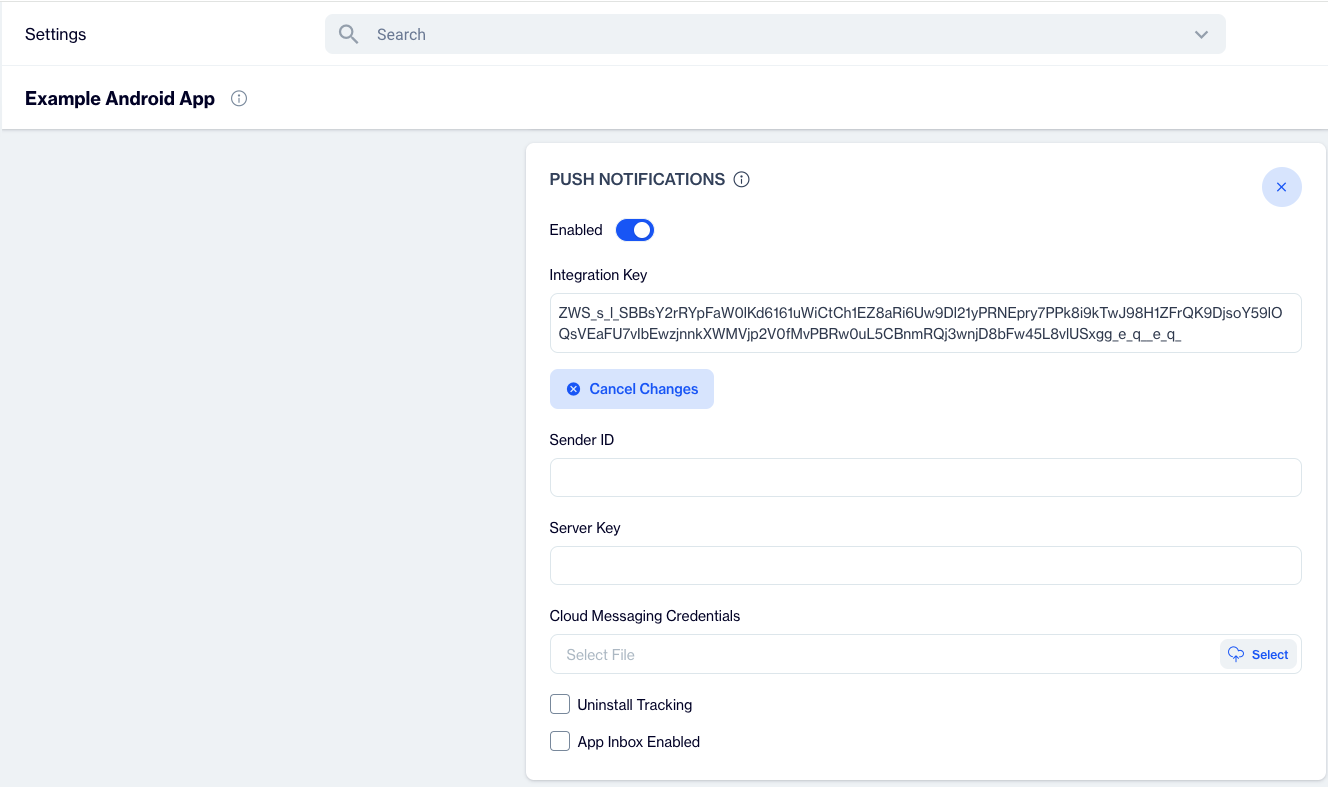The image size is (1328, 787).
Task: Close the Push Notifications panel
Action: pos(1281,187)
